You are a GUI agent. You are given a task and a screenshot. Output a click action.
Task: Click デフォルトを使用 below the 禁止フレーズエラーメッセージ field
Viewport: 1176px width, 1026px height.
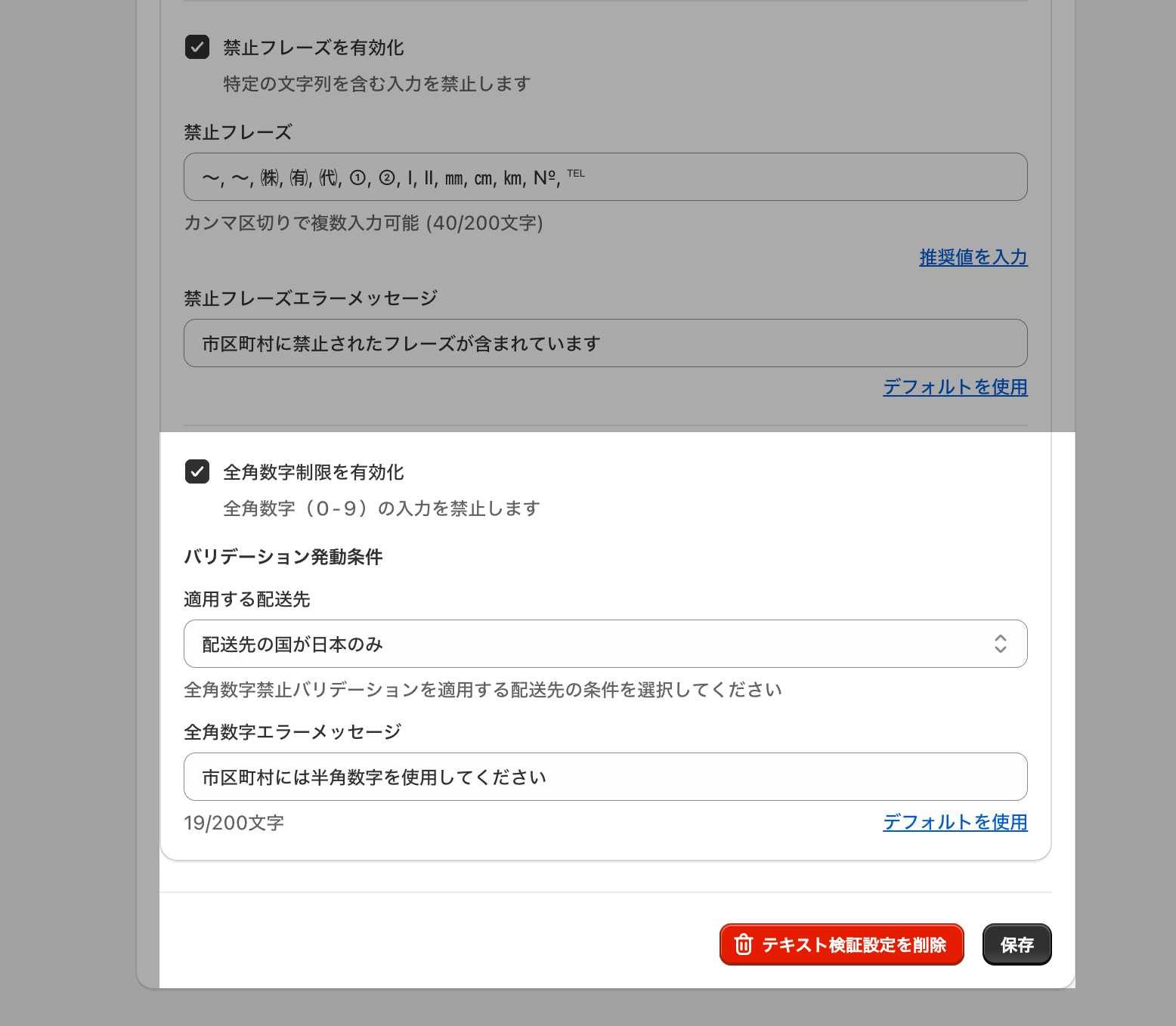pyautogui.click(x=955, y=387)
